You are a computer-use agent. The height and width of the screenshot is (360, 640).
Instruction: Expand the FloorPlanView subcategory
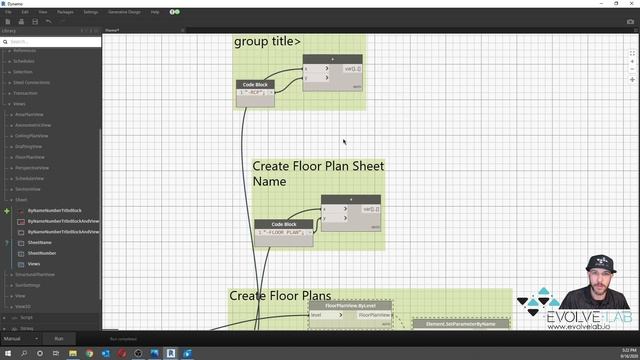[x=30, y=157]
